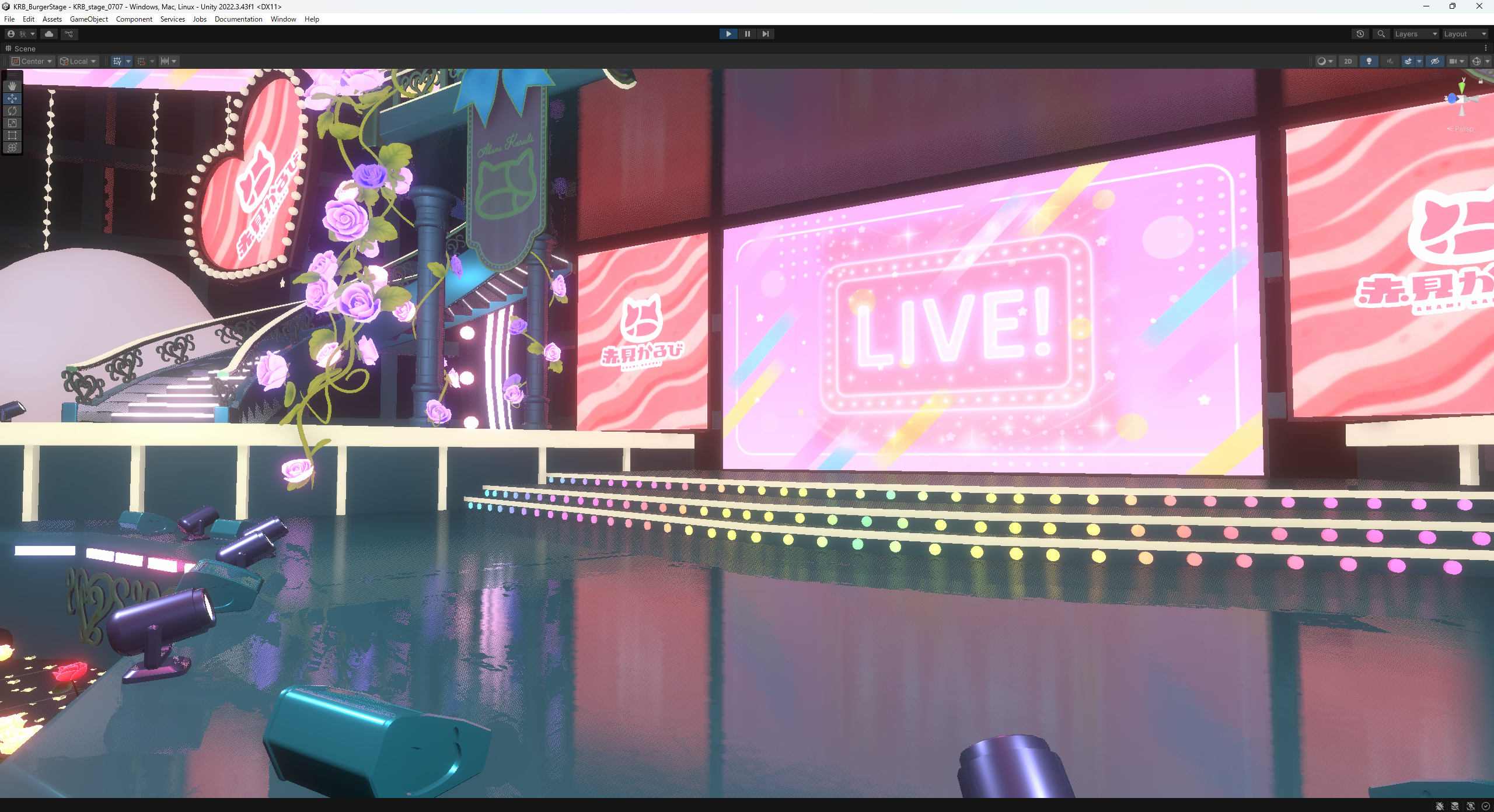Open the GameObject menu
Screen dimensions: 1494x812
(89, 19)
